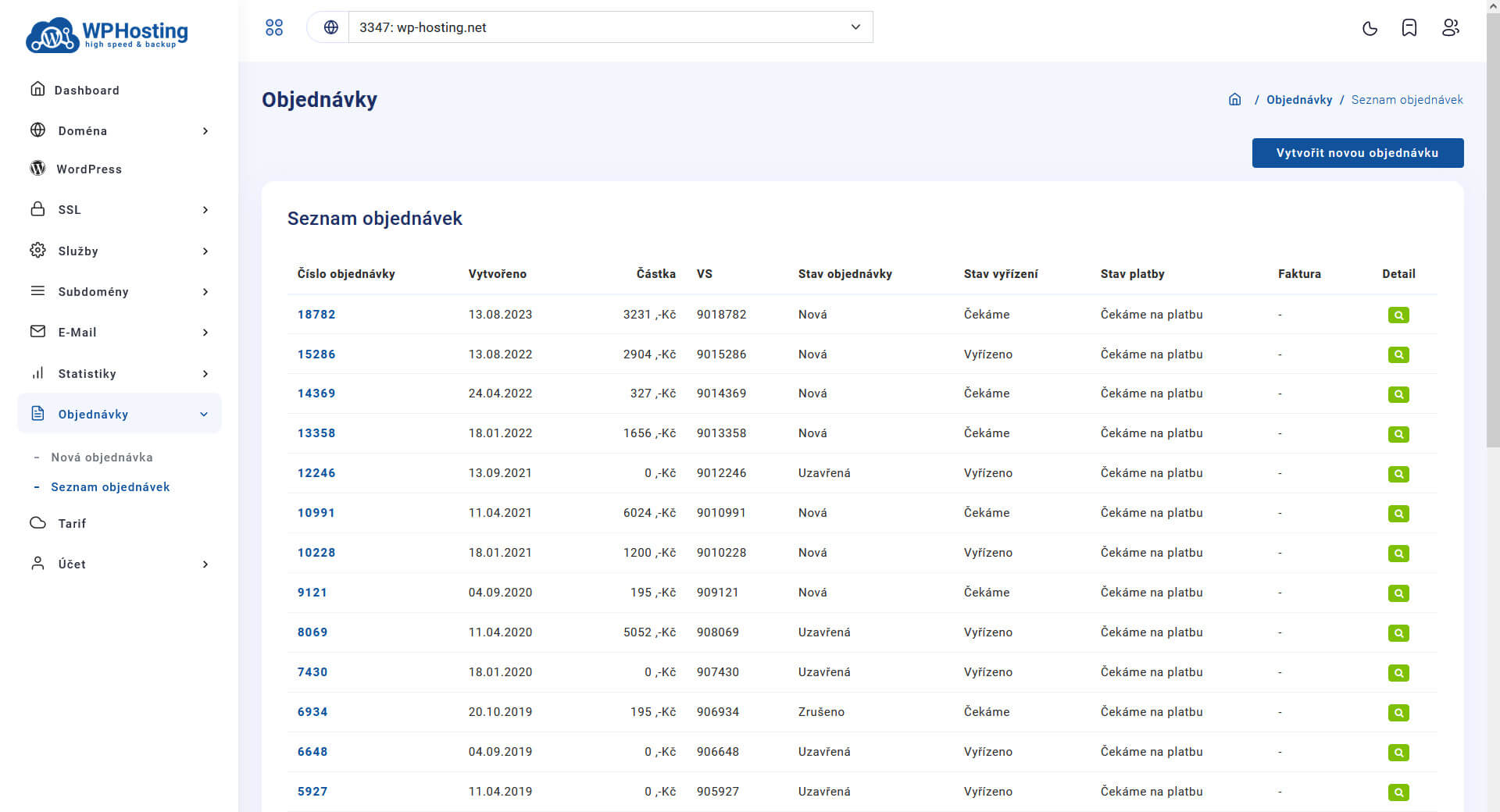Image resolution: width=1500 pixels, height=812 pixels.
Task: Open order number 18782 link
Action: [x=316, y=315]
